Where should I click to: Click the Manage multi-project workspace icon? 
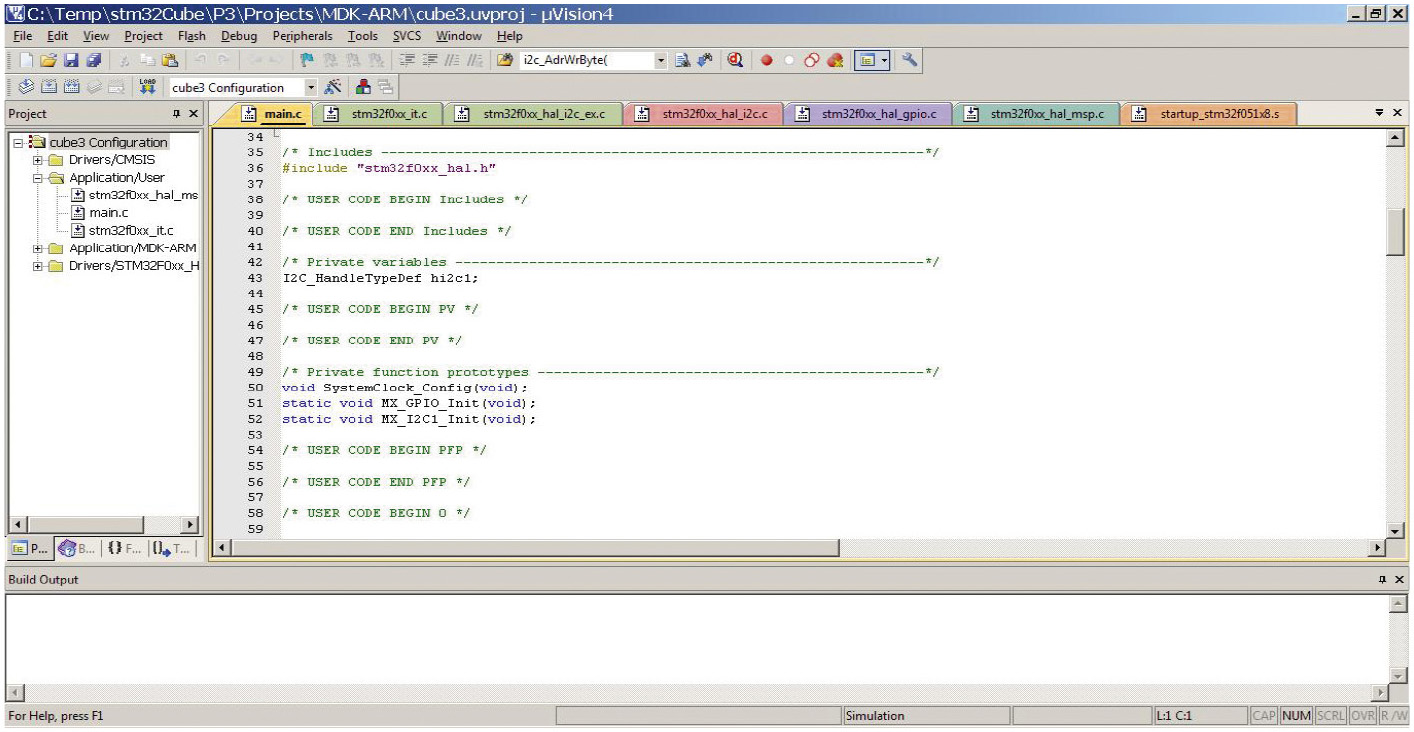(x=385, y=87)
